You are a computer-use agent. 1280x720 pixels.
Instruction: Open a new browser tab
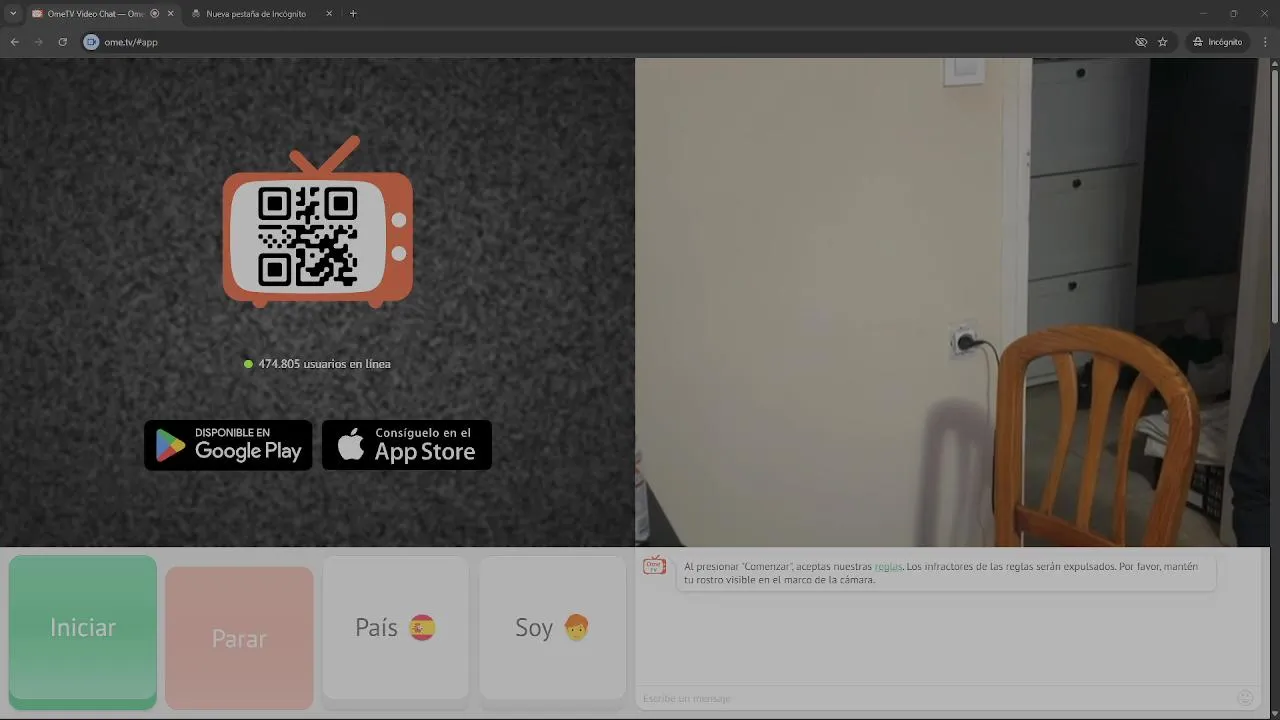pos(353,14)
